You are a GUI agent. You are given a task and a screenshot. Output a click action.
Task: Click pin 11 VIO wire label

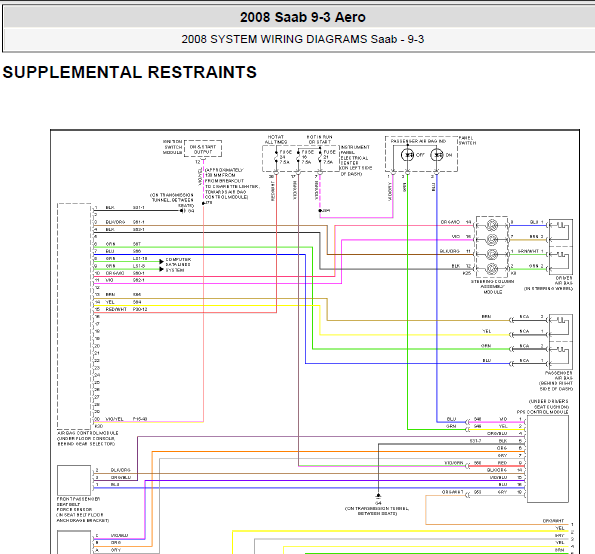(x=109, y=280)
